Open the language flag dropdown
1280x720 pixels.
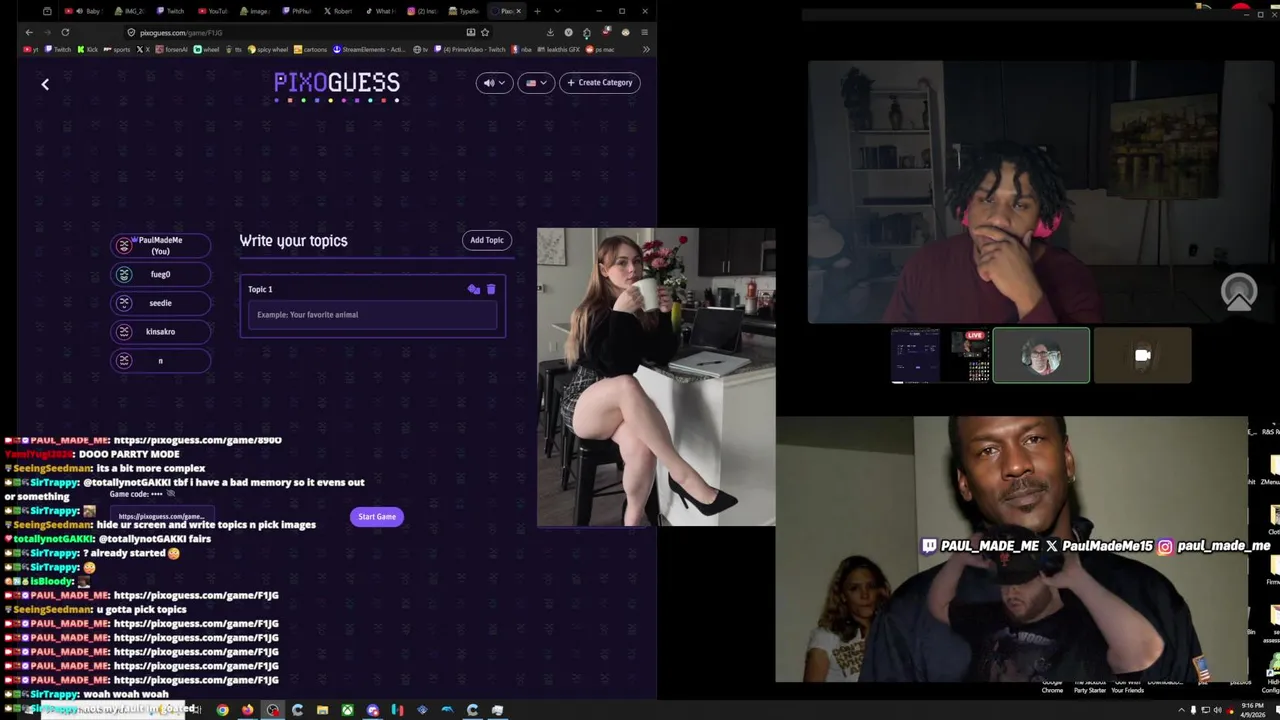coord(536,83)
